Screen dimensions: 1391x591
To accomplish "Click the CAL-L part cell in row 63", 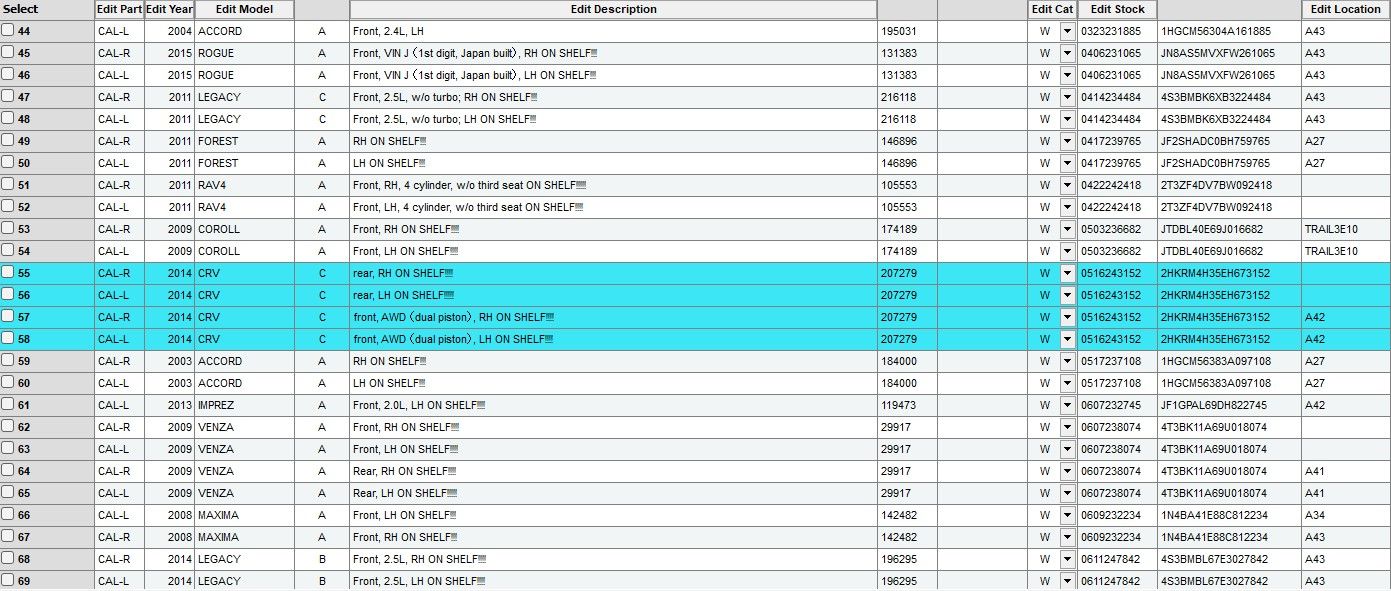I will coord(119,449).
